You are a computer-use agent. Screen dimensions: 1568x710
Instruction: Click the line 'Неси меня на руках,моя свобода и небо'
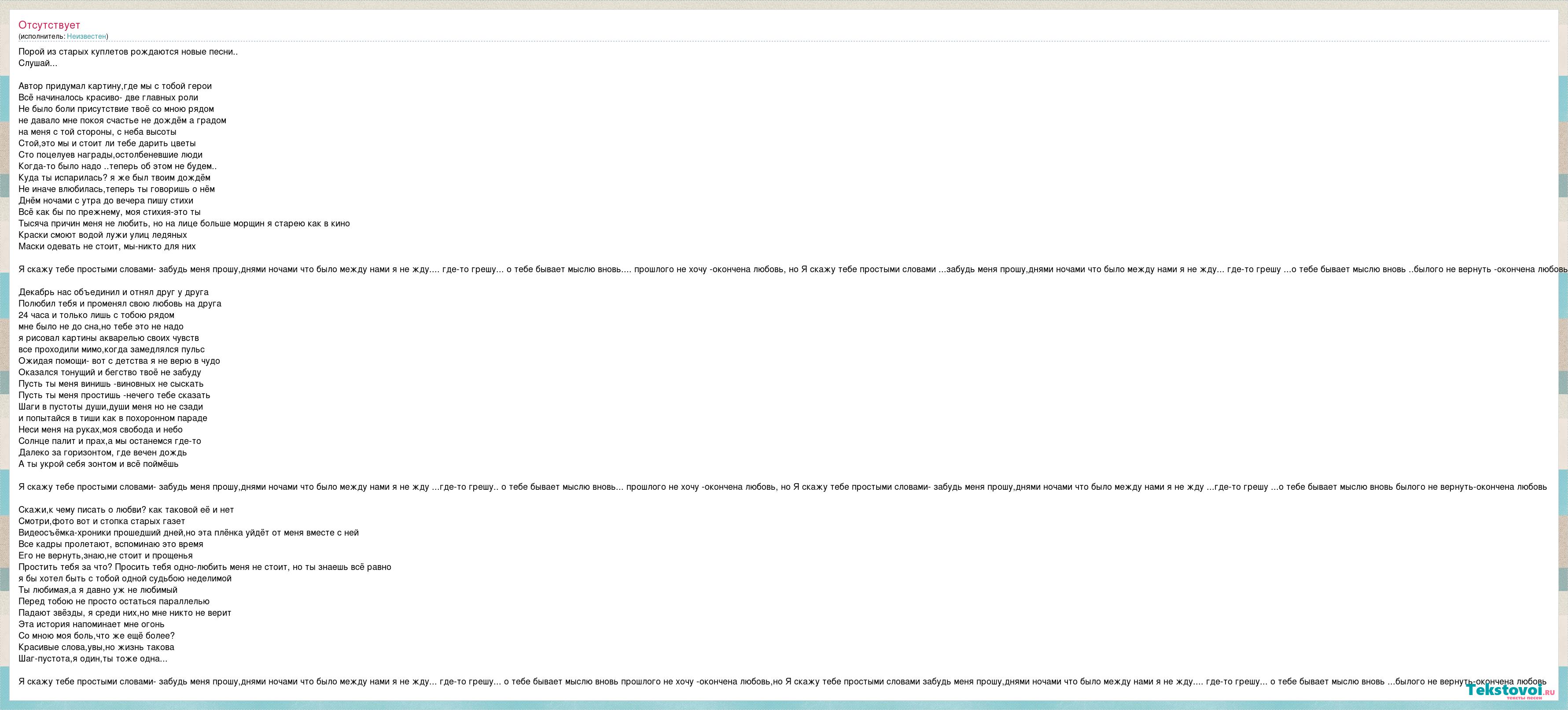coord(100,430)
